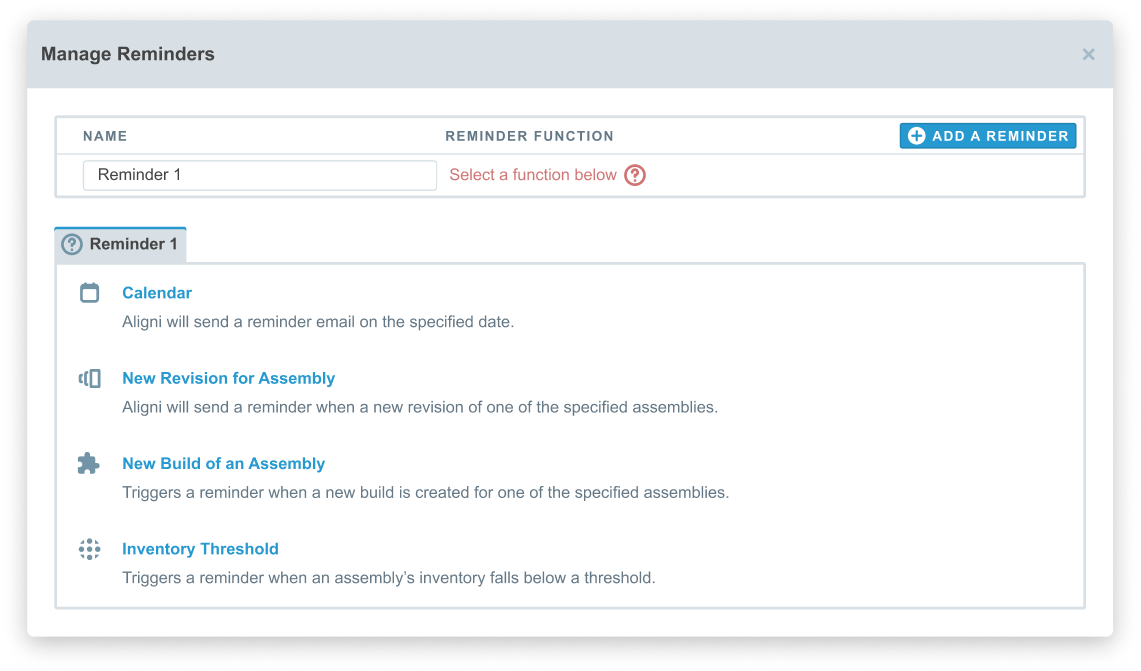Click the red question mark help icon
The width and height of the screenshot is (1141, 671).
[x=635, y=175]
